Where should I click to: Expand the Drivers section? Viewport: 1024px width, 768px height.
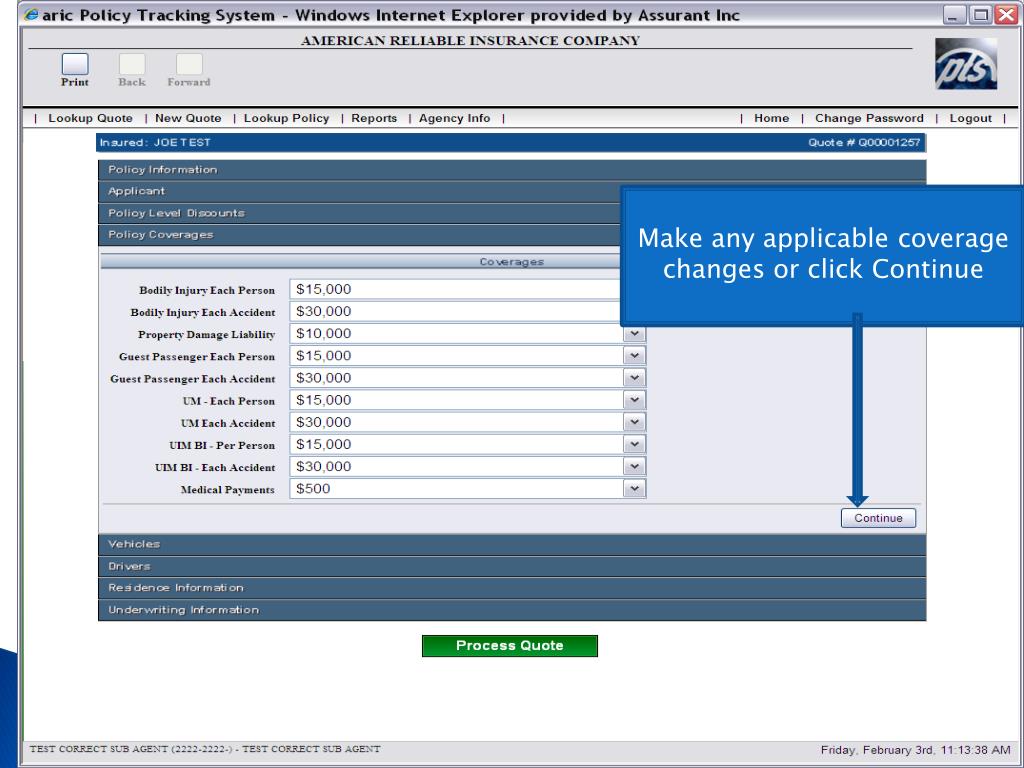pyautogui.click(x=512, y=566)
